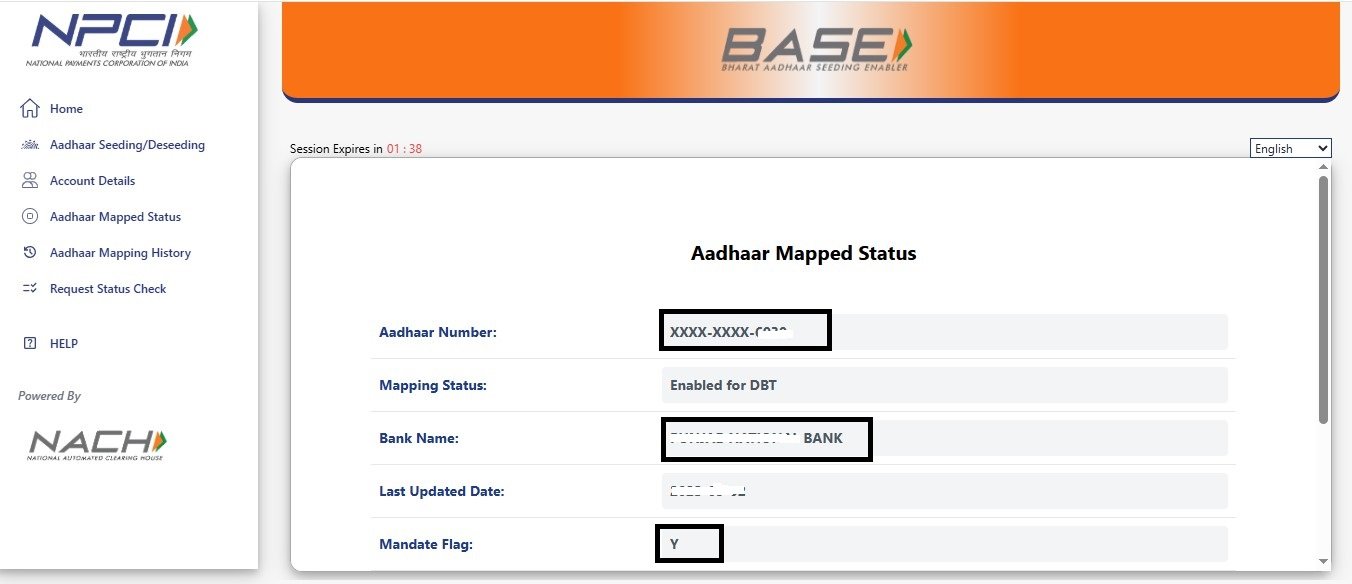Click the Request Status Check list icon
Image resolution: width=1352 pixels, height=584 pixels.
[30, 288]
